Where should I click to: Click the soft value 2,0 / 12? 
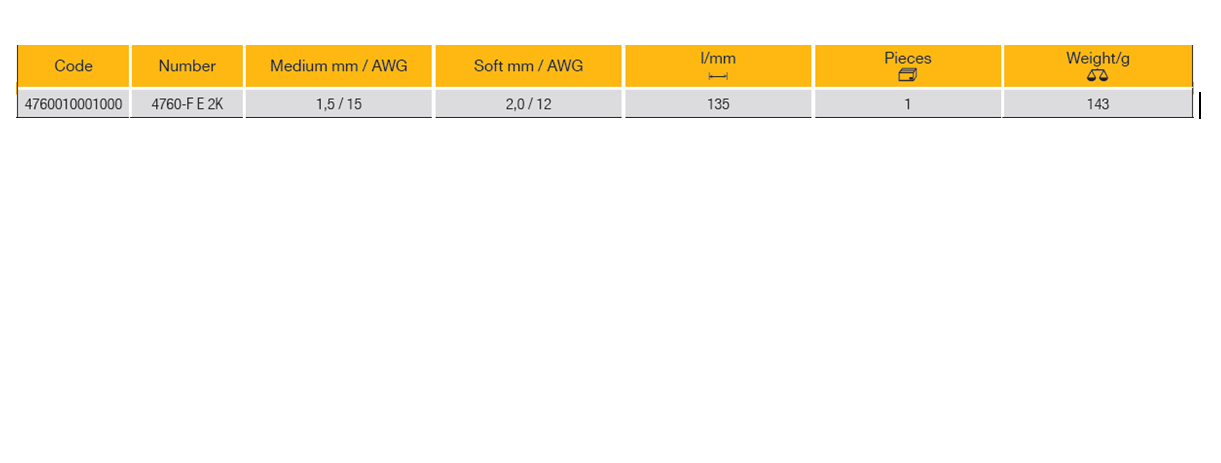coord(528,104)
